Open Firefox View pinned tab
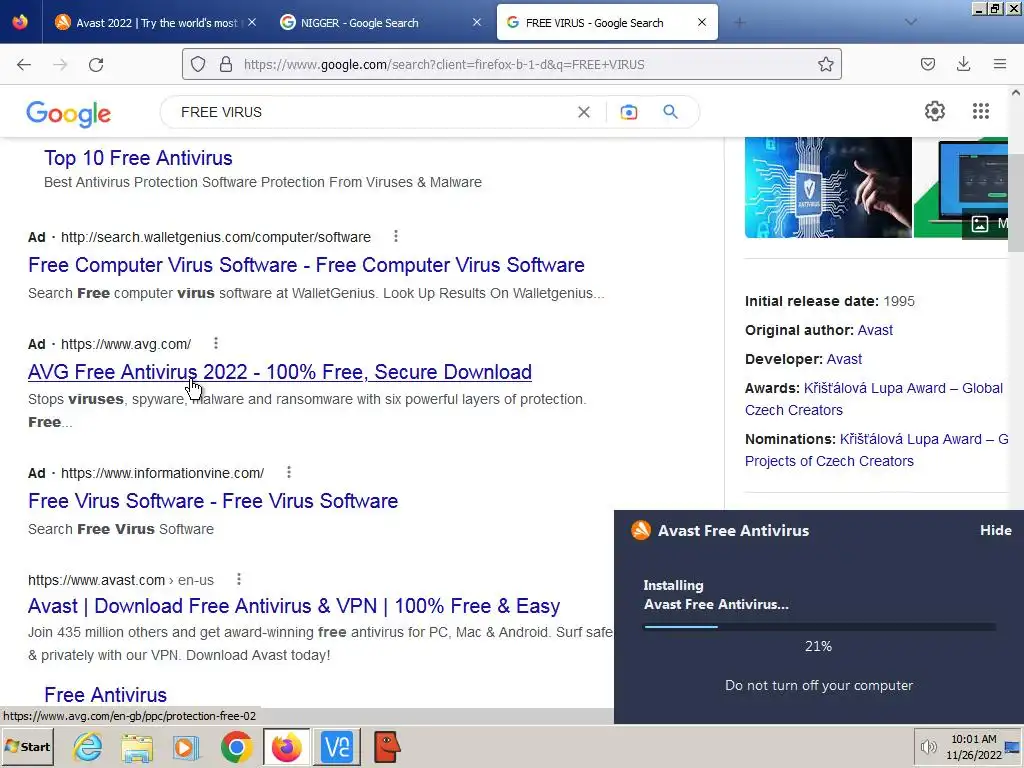This screenshot has height=768, width=1024. click(x=20, y=22)
